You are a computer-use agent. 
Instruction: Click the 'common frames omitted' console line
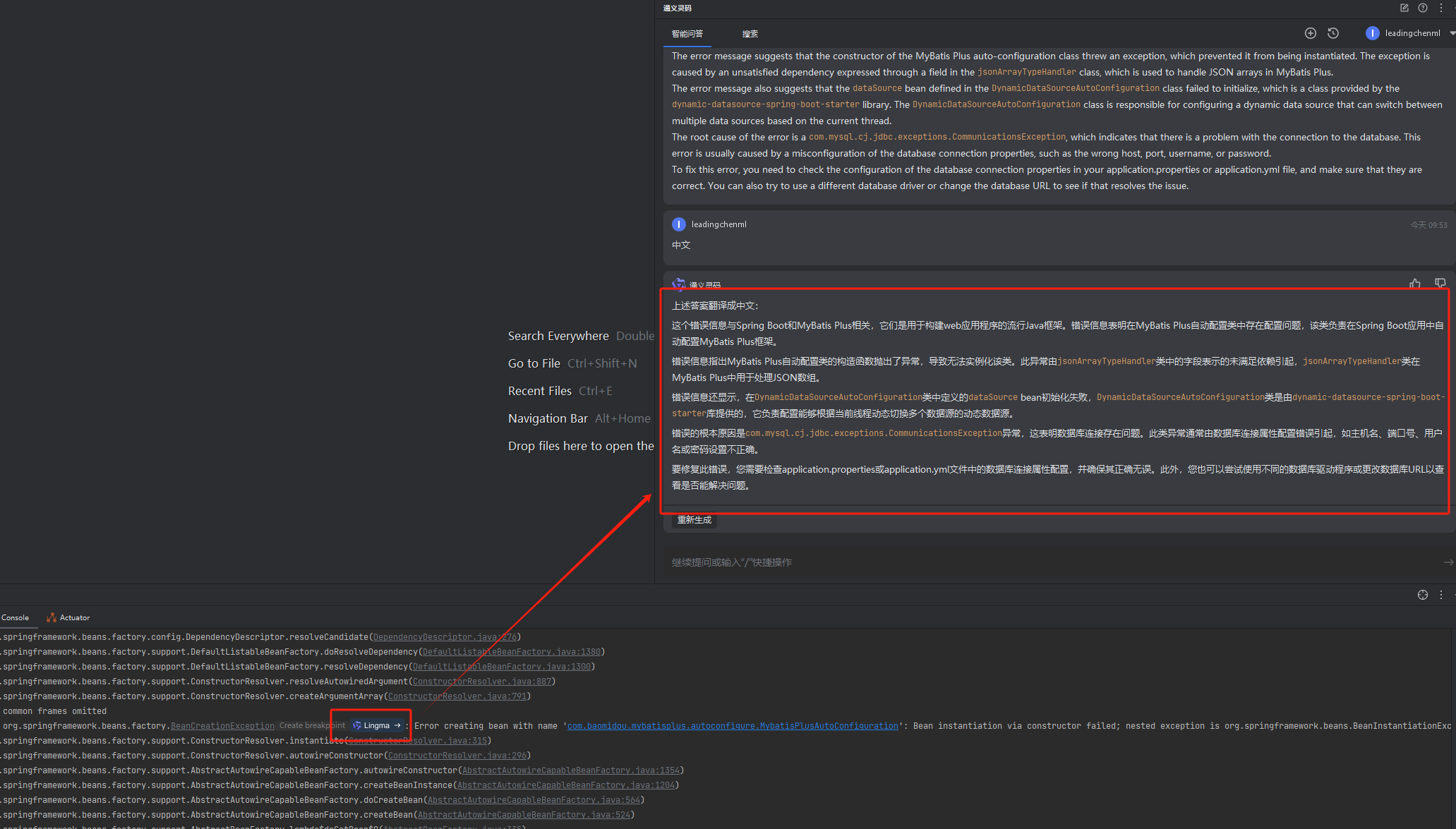point(54,711)
